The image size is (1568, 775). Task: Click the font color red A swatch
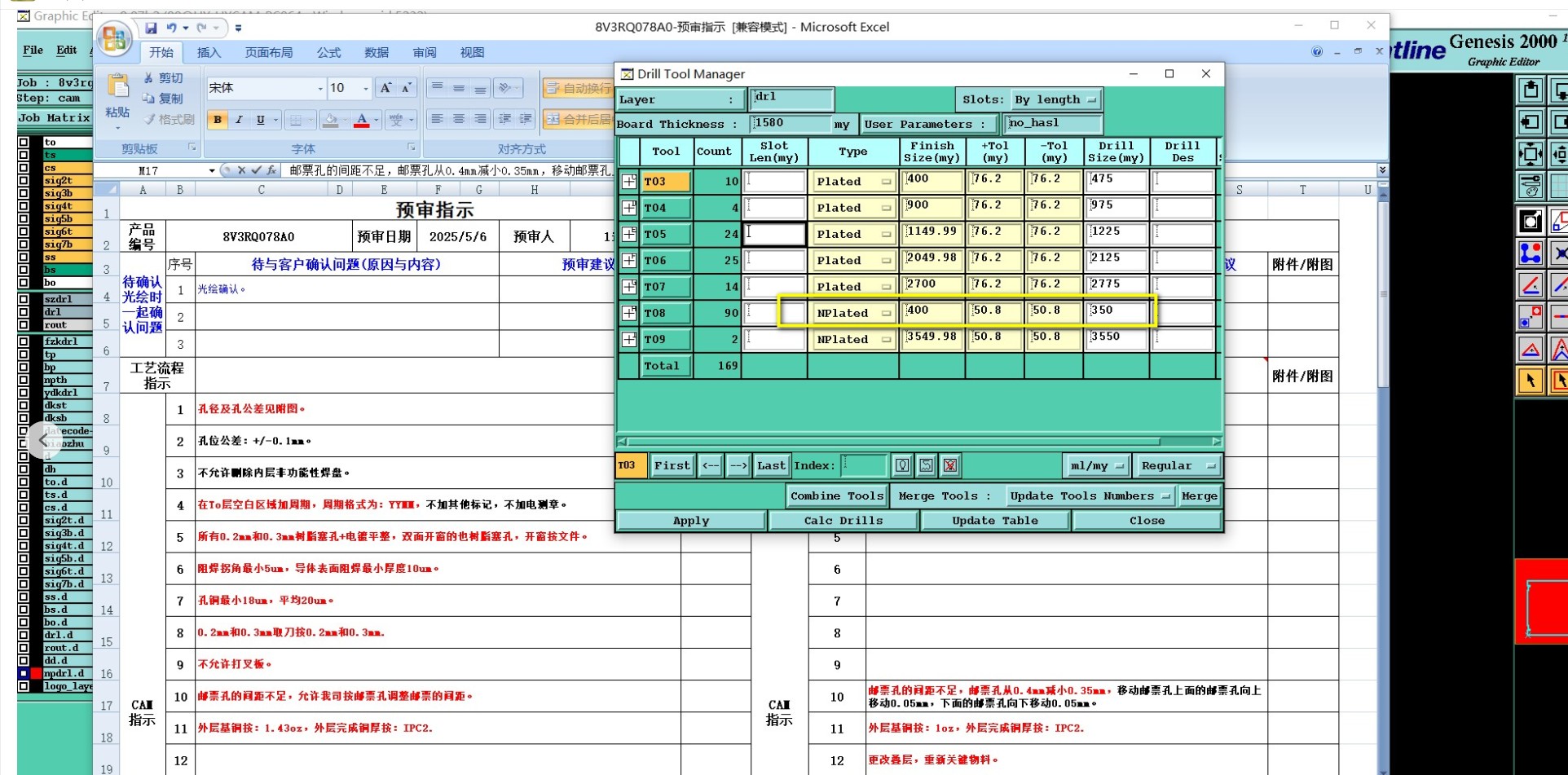tap(362, 120)
